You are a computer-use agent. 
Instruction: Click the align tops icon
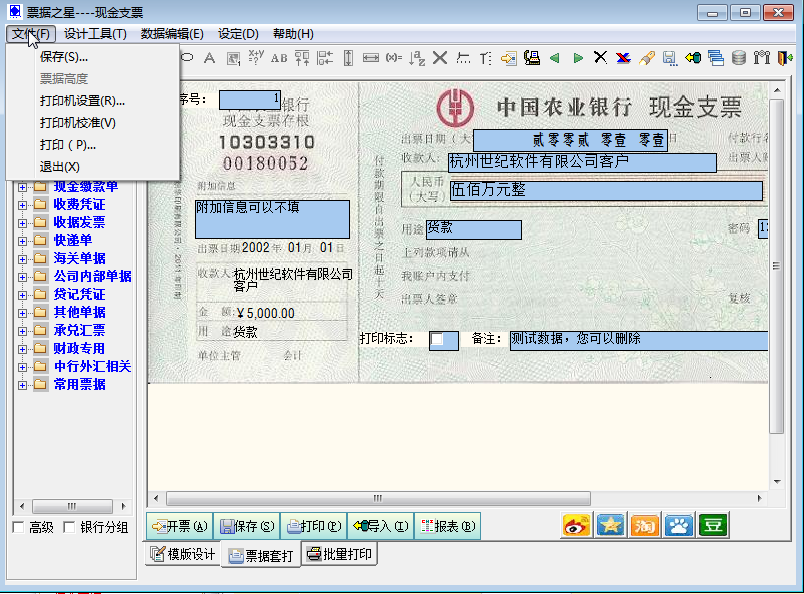click(x=302, y=58)
